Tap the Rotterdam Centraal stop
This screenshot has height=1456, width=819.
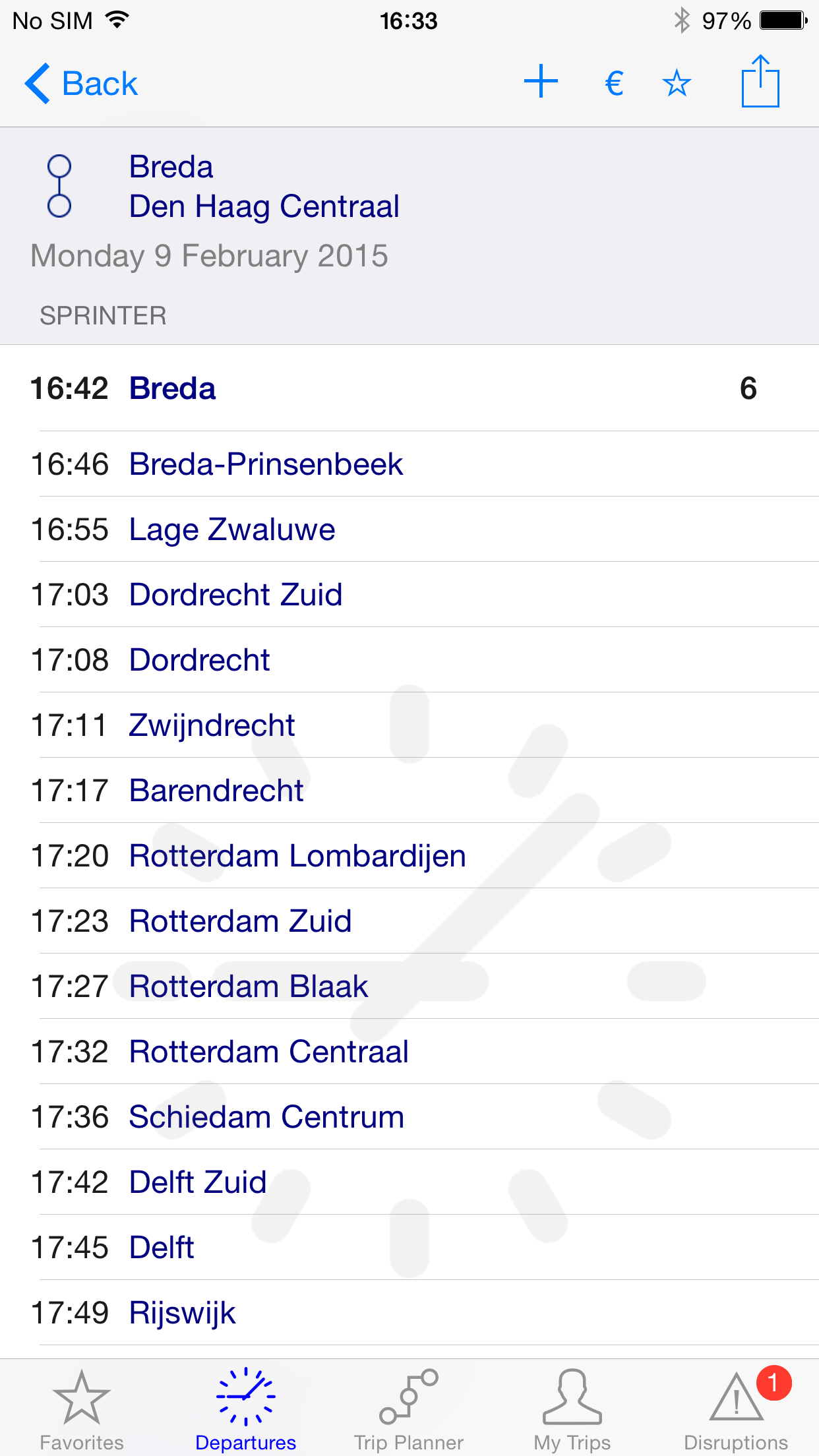(x=409, y=1052)
